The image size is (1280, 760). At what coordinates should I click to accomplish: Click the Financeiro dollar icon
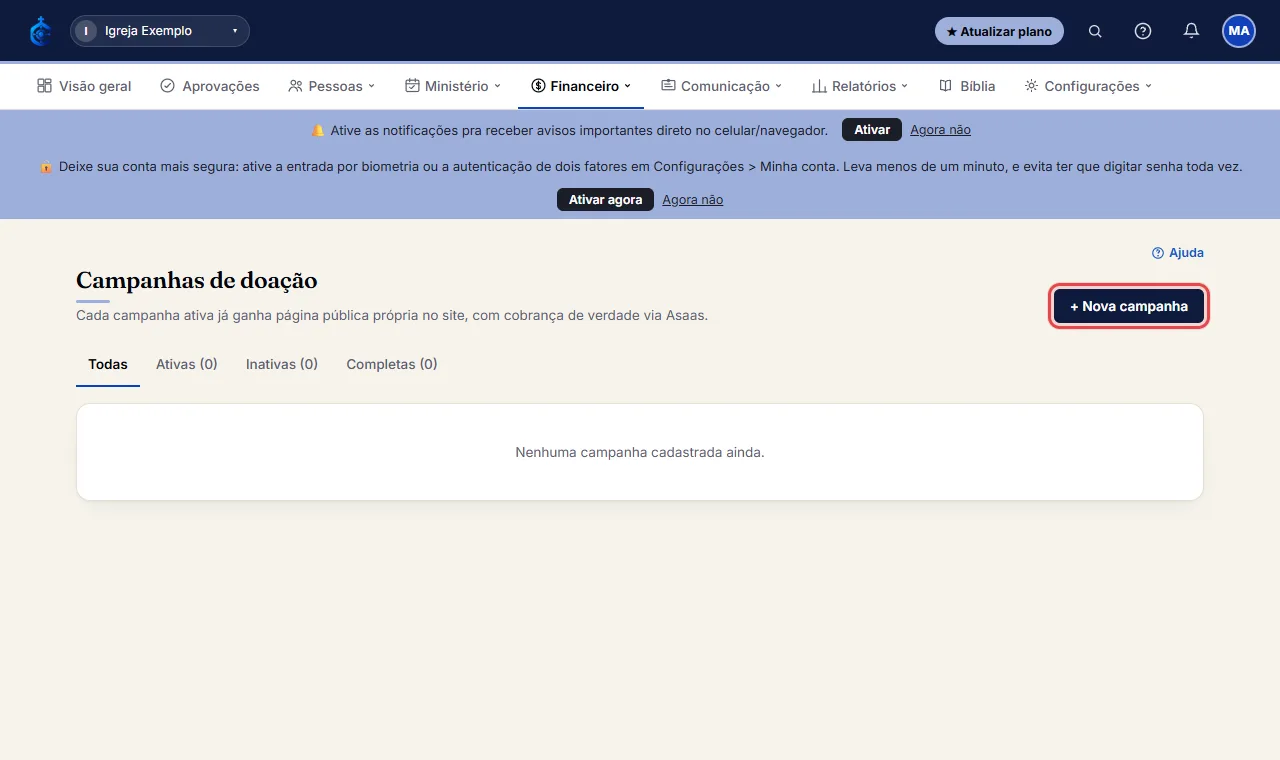(x=538, y=86)
